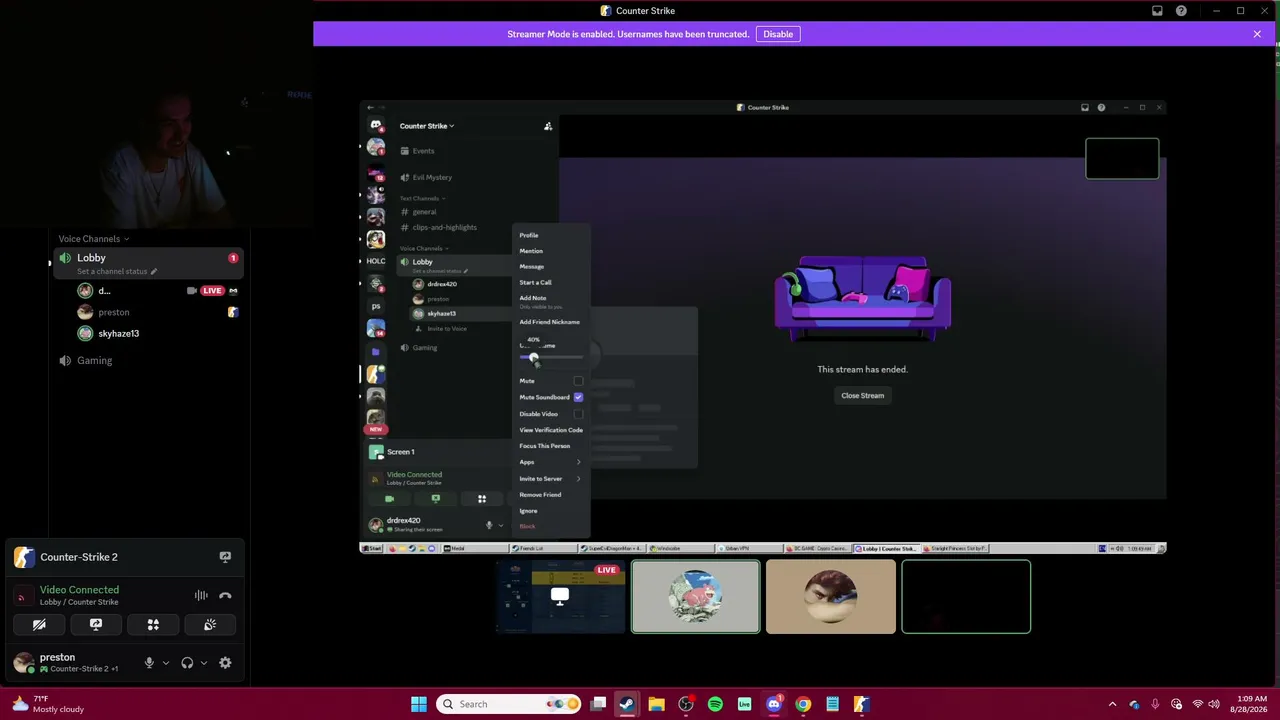1280x720 pixels.
Task: Check the Disable Video checkbox
Action: click(x=578, y=414)
